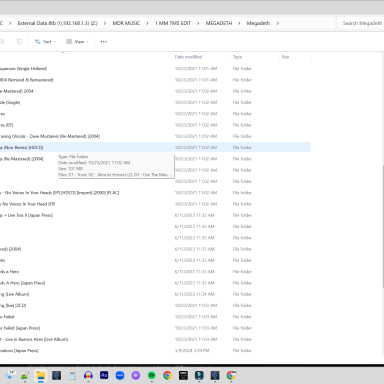Open Adobe Audition (Au) on taskbar
The height and width of the screenshot is (384, 384).
click(104, 376)
